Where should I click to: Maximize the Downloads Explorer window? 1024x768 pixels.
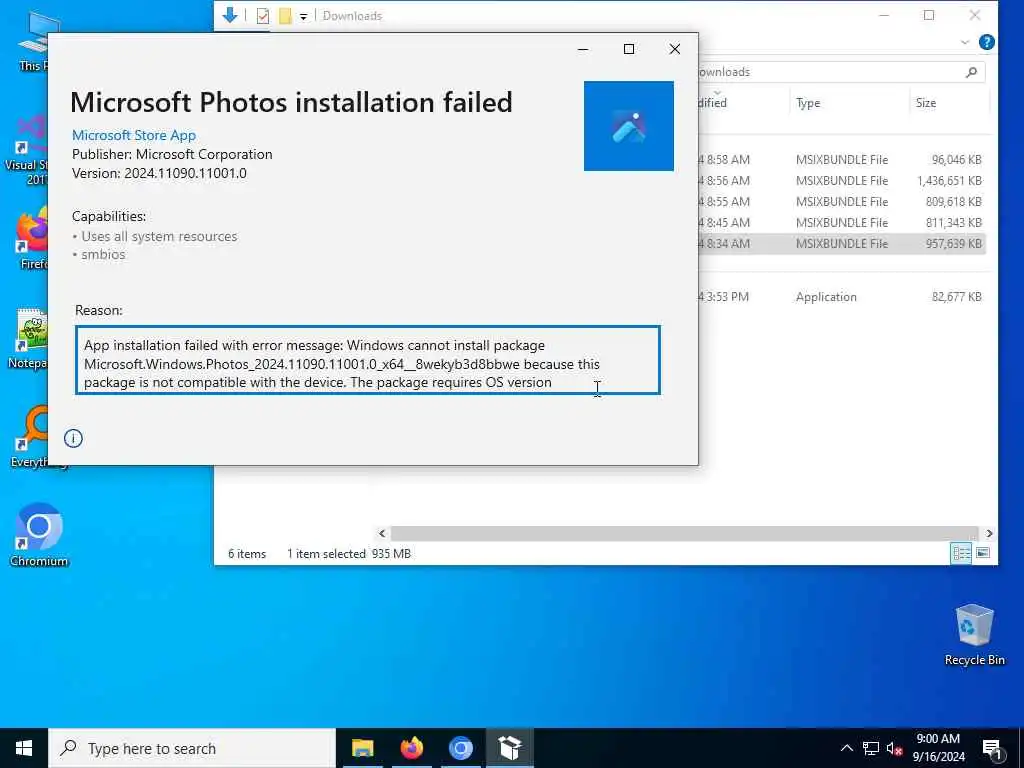(929, 15)
